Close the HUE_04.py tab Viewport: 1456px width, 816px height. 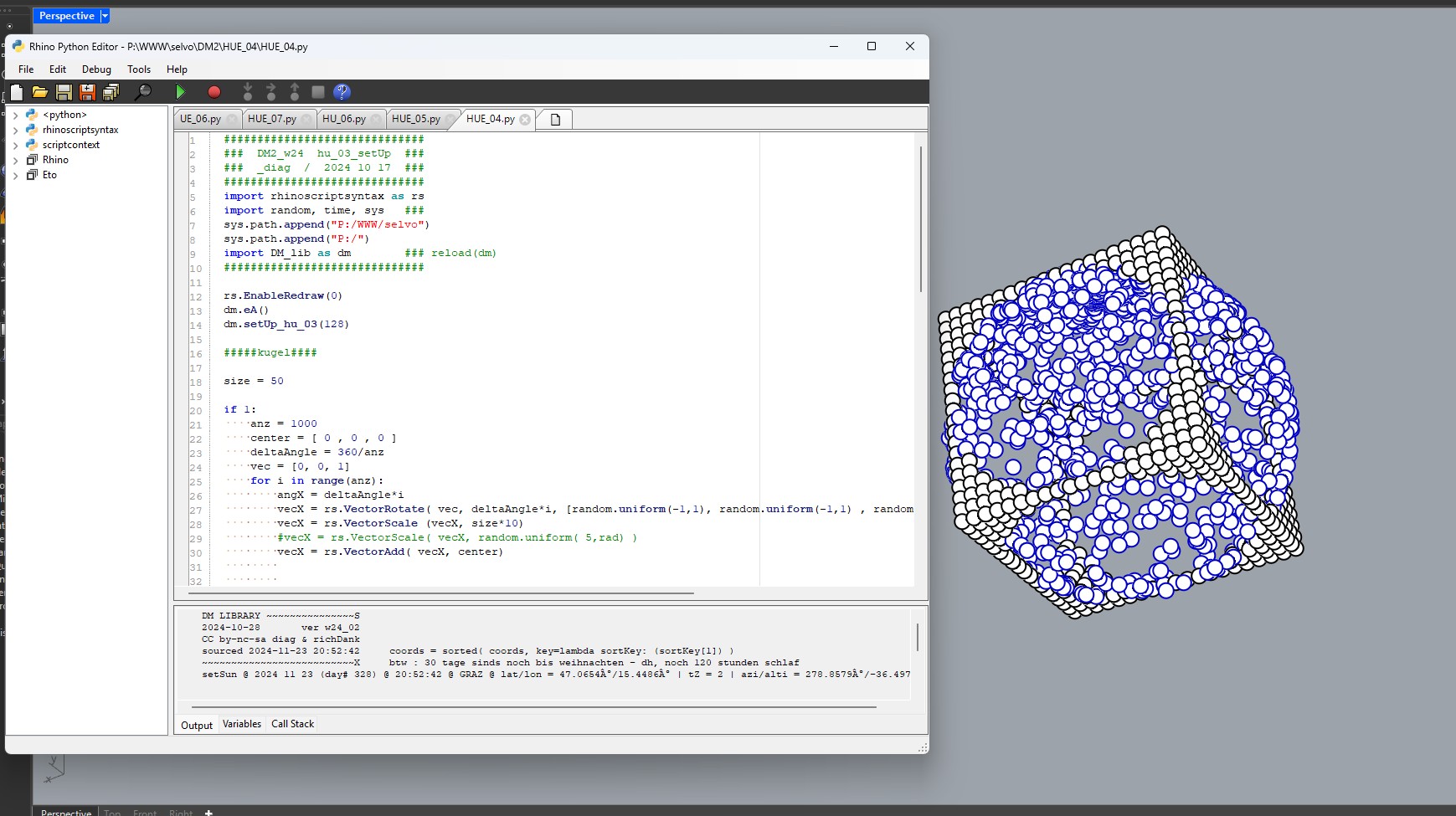pos(524,119)
